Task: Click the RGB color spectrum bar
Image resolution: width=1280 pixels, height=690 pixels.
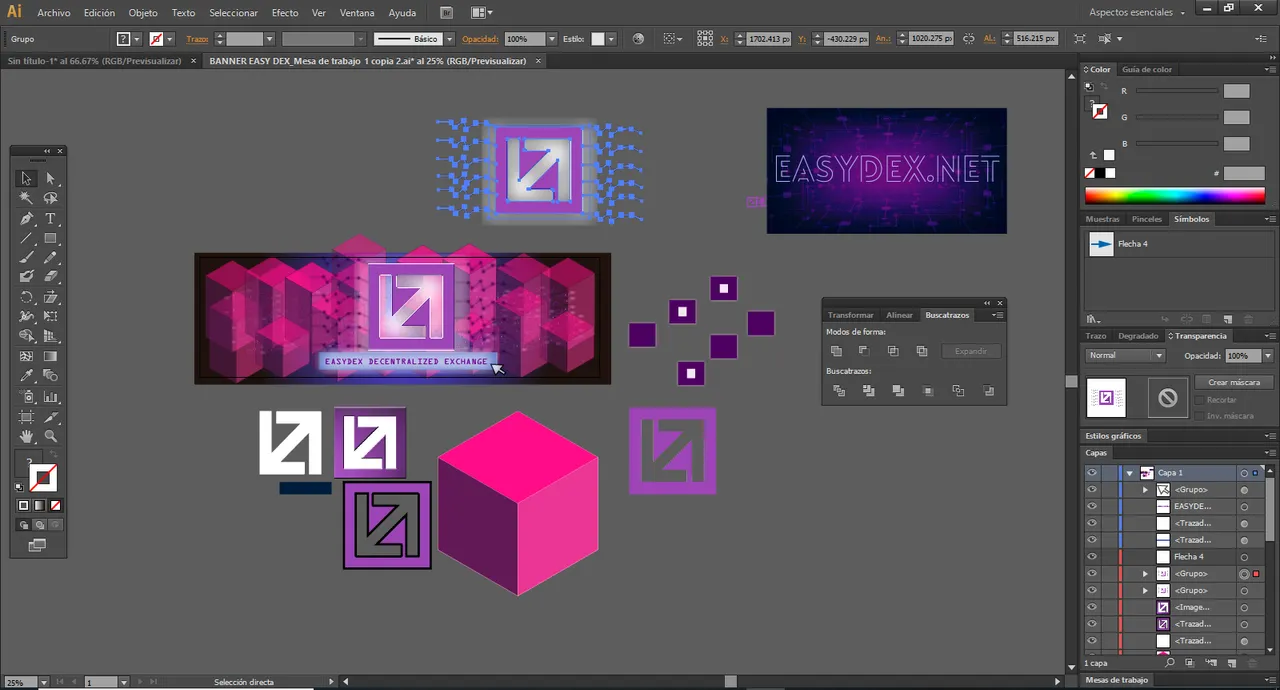Action: 1175,196
